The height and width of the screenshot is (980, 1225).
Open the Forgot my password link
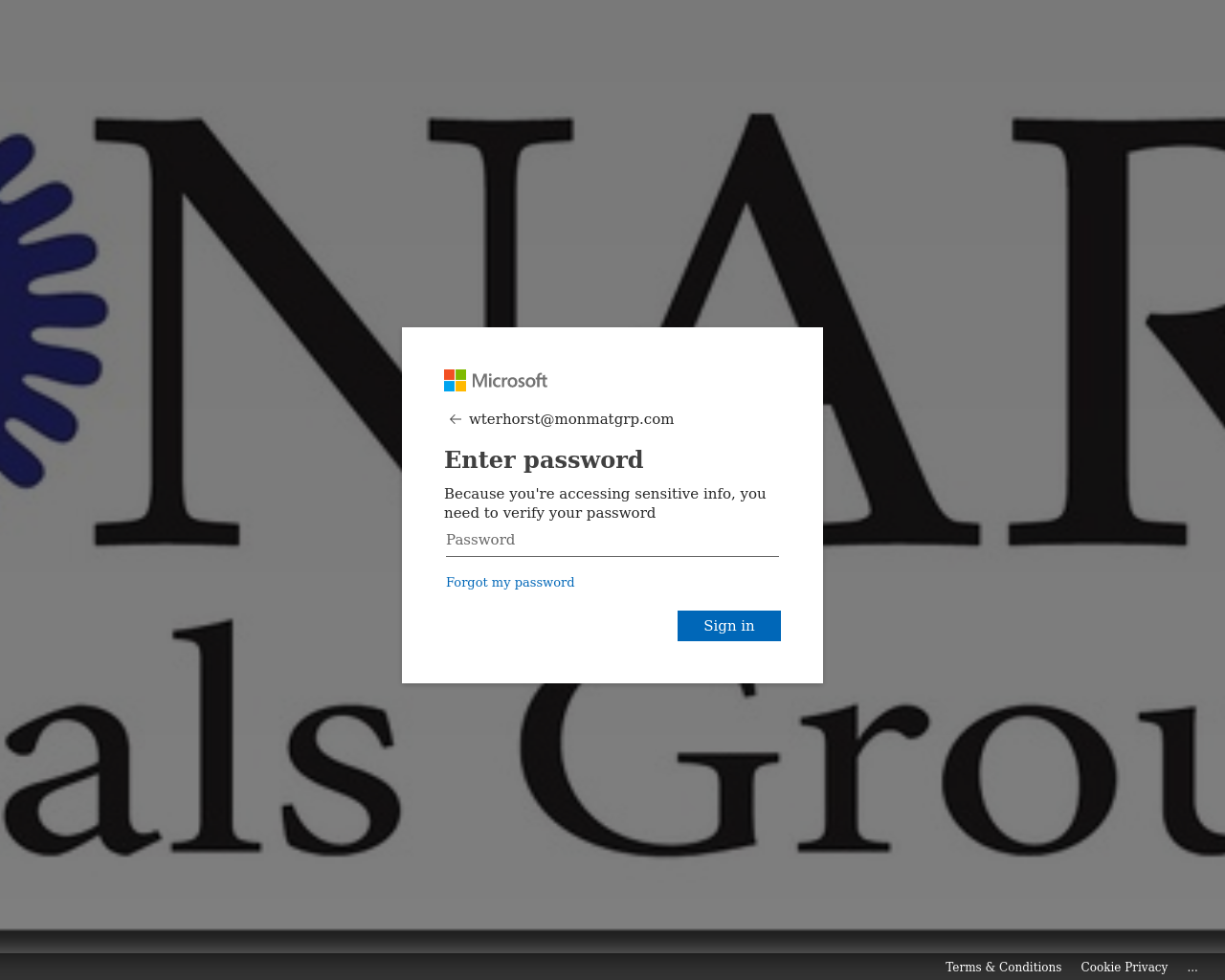[510, 582]
